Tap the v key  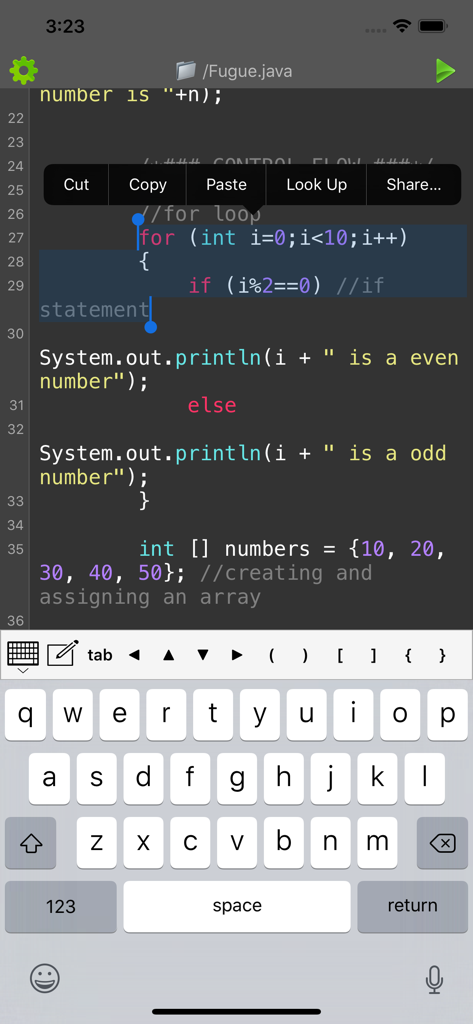tap(236, 842)
